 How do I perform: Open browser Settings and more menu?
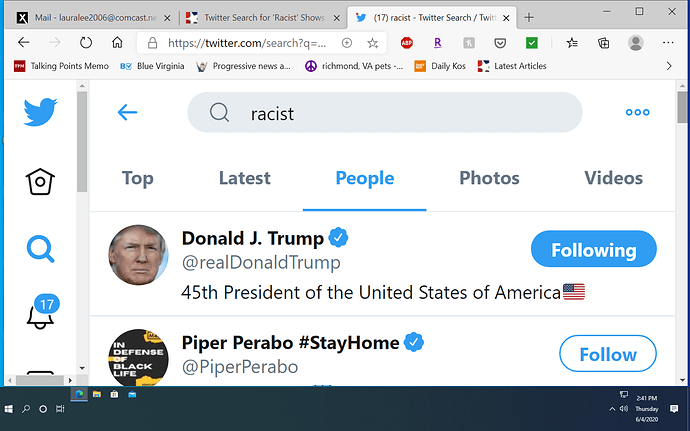[x=668, y=43]
